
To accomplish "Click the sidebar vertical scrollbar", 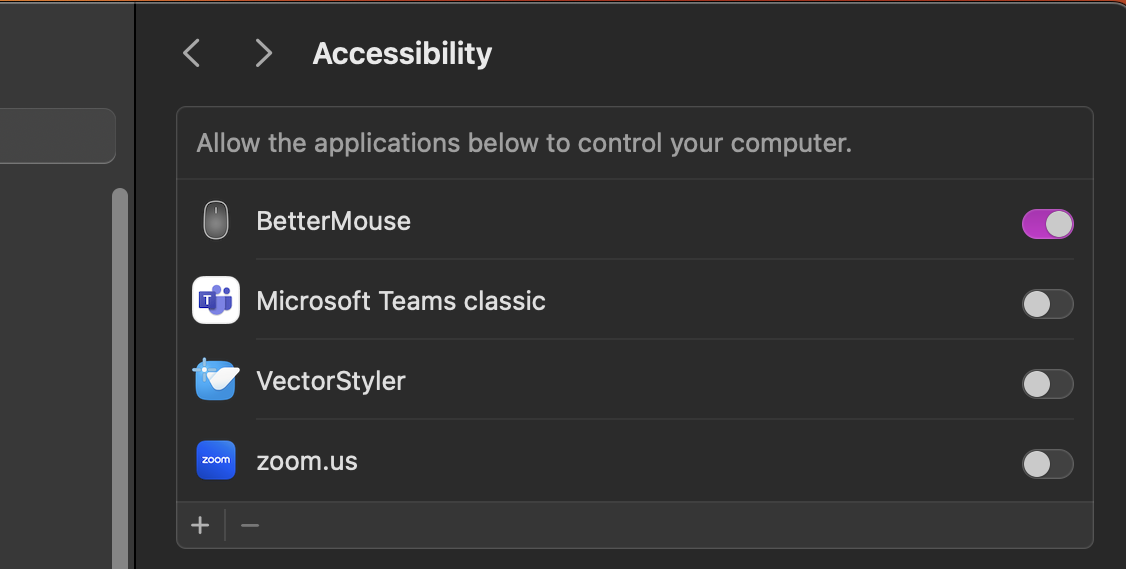I will point(120,380).
